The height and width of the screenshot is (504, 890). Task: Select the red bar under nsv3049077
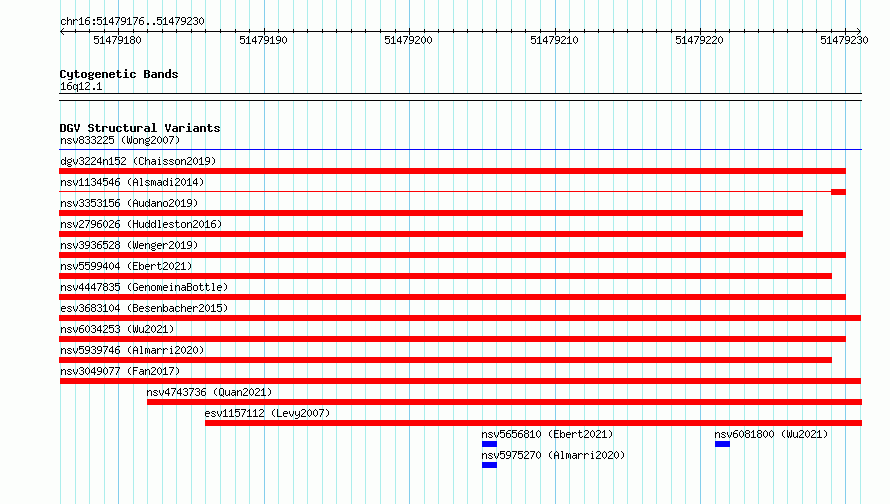[460, 381]
